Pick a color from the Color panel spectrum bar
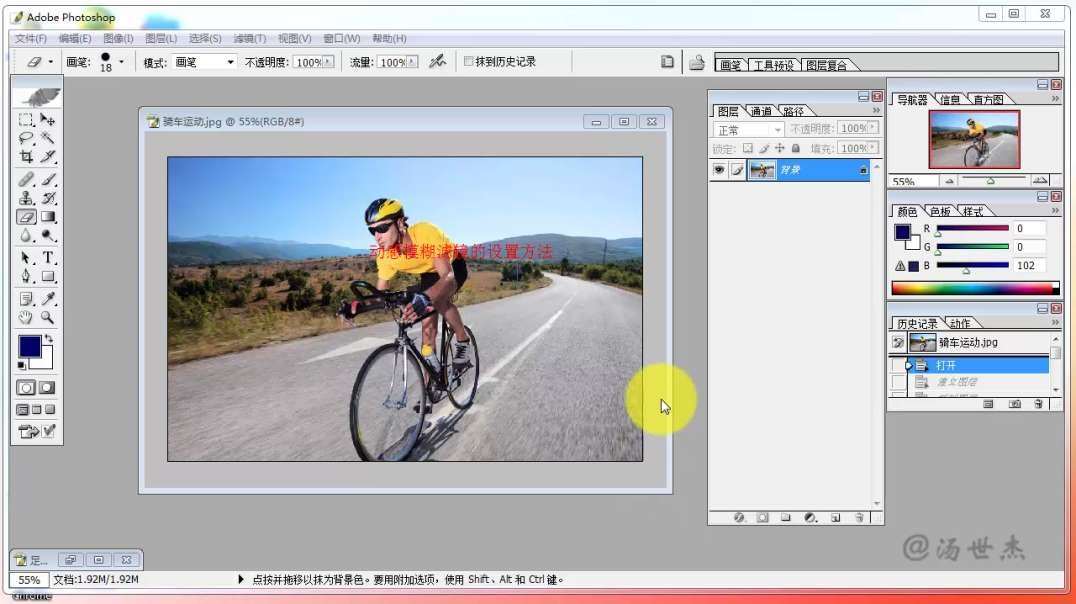The height and width of the screenshot is (604, 1076). [975, 288]
